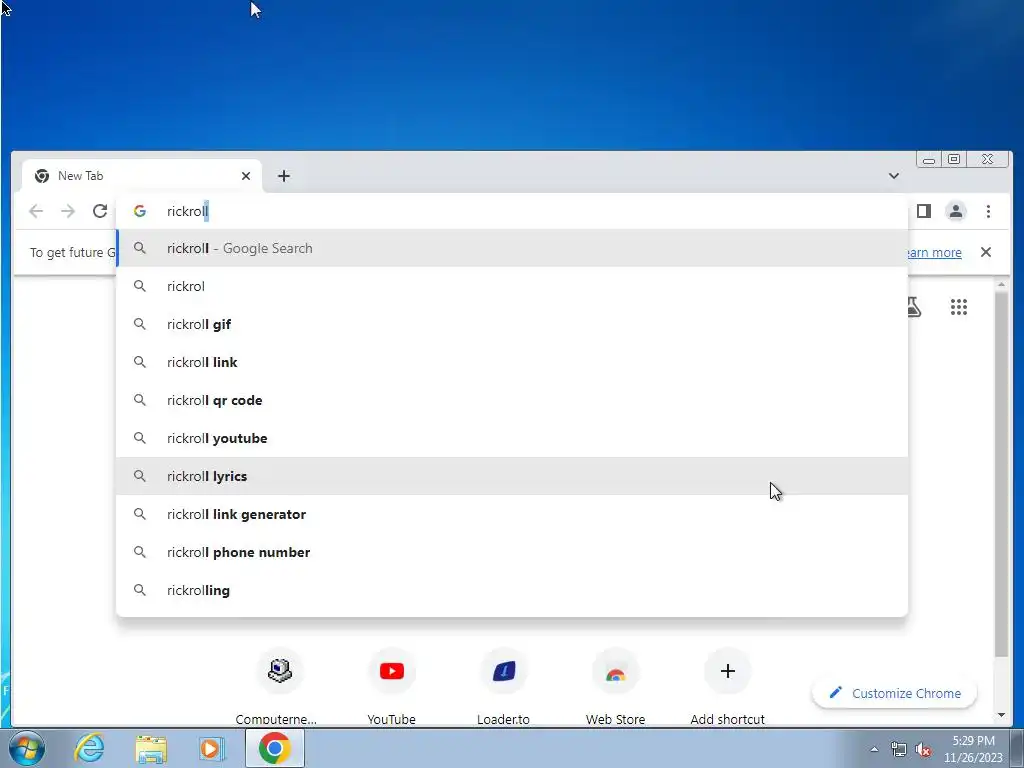The width and height of the screenshot is (1024, 768).
Task: Go forward using the forward arrow
Action: (x=68, y=211)
